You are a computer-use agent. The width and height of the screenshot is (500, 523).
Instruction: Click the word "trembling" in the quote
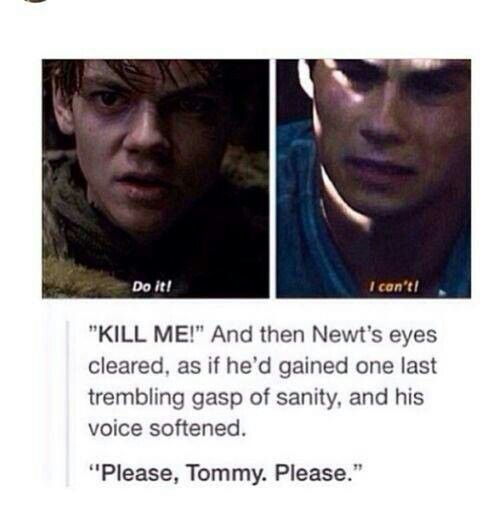pos(136,398)
